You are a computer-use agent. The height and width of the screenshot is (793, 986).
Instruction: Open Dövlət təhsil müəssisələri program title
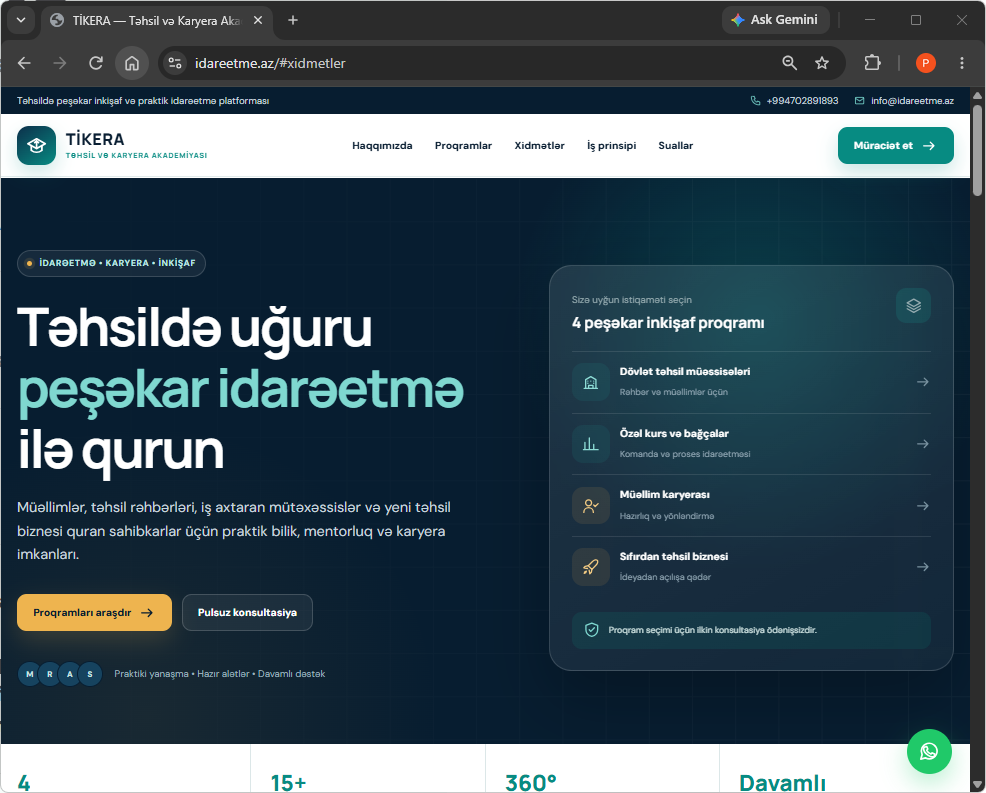point(685,372)
